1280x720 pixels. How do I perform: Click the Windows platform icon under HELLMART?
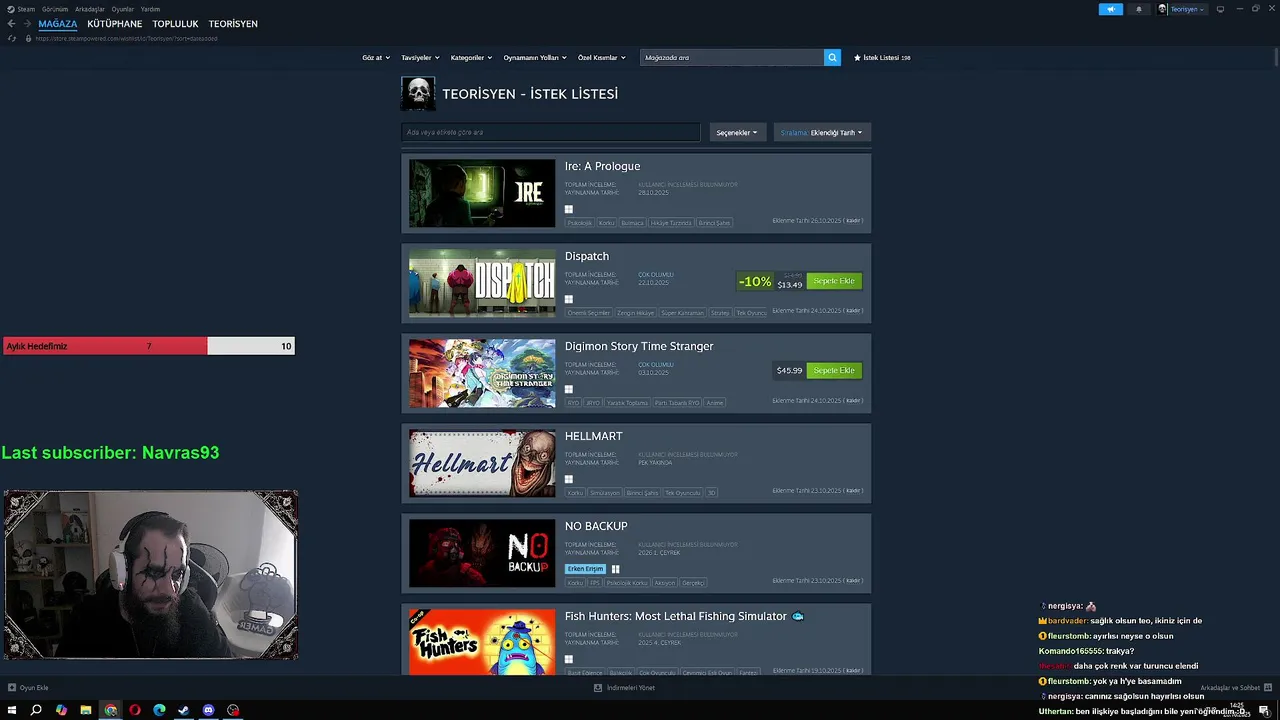pos(569,479)
